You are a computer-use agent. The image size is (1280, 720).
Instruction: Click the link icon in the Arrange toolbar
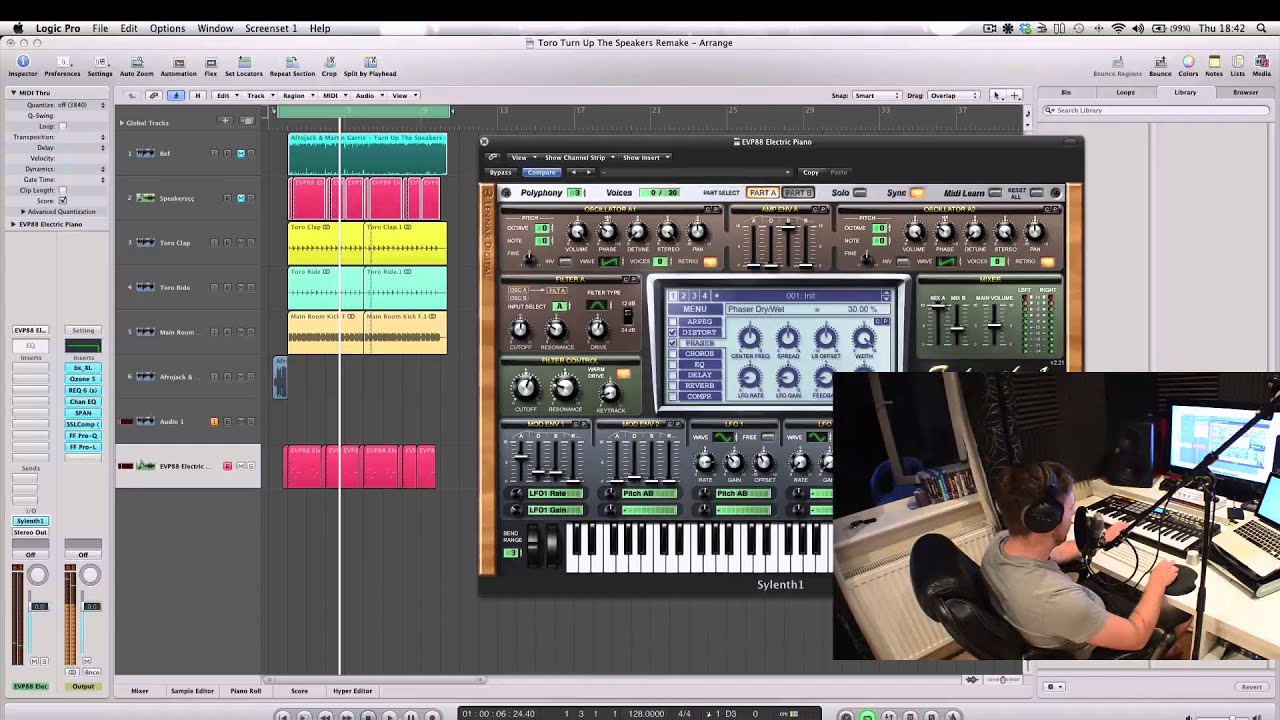[154, 95]
